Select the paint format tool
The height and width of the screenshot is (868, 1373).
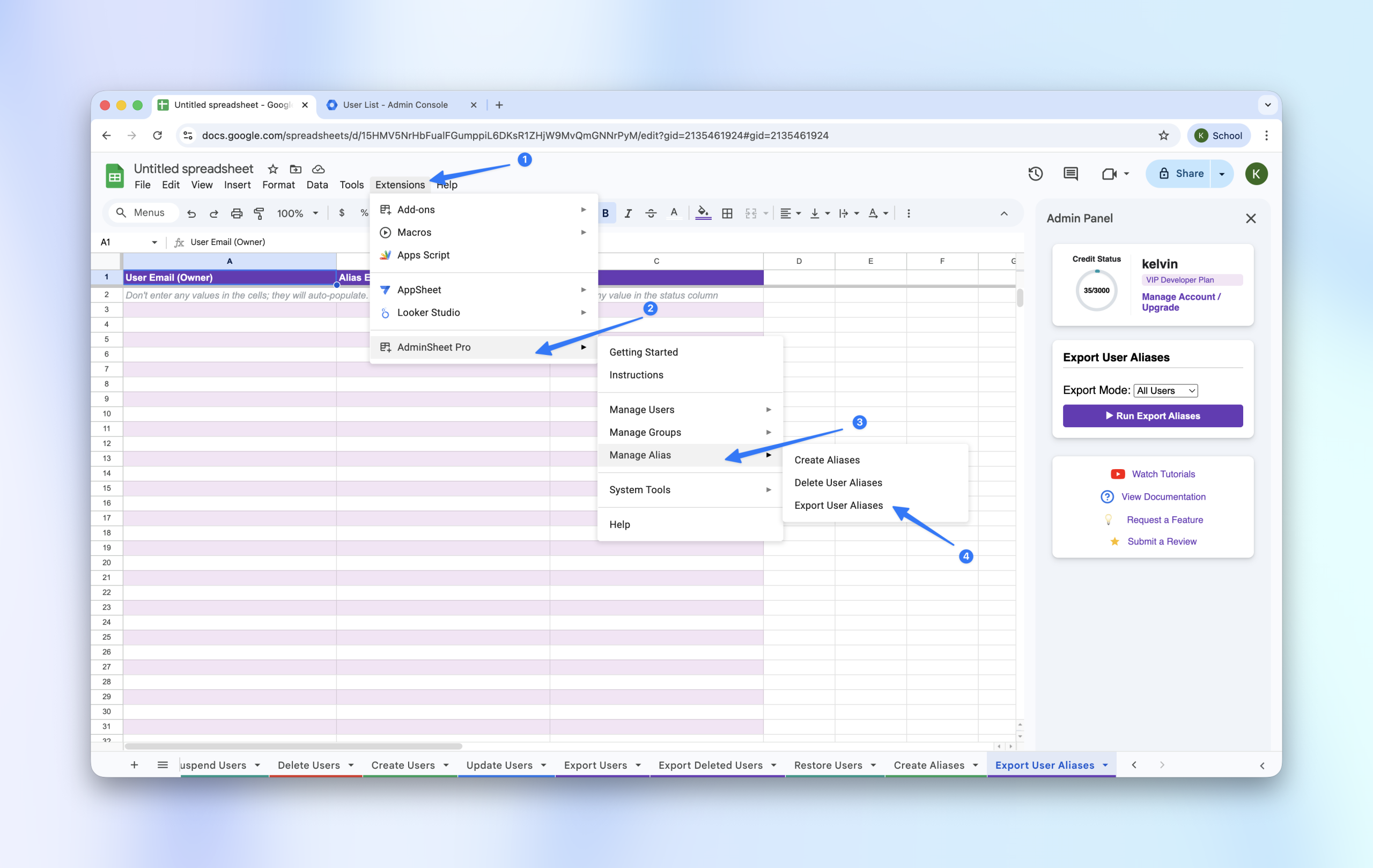(x=259, y=213)
